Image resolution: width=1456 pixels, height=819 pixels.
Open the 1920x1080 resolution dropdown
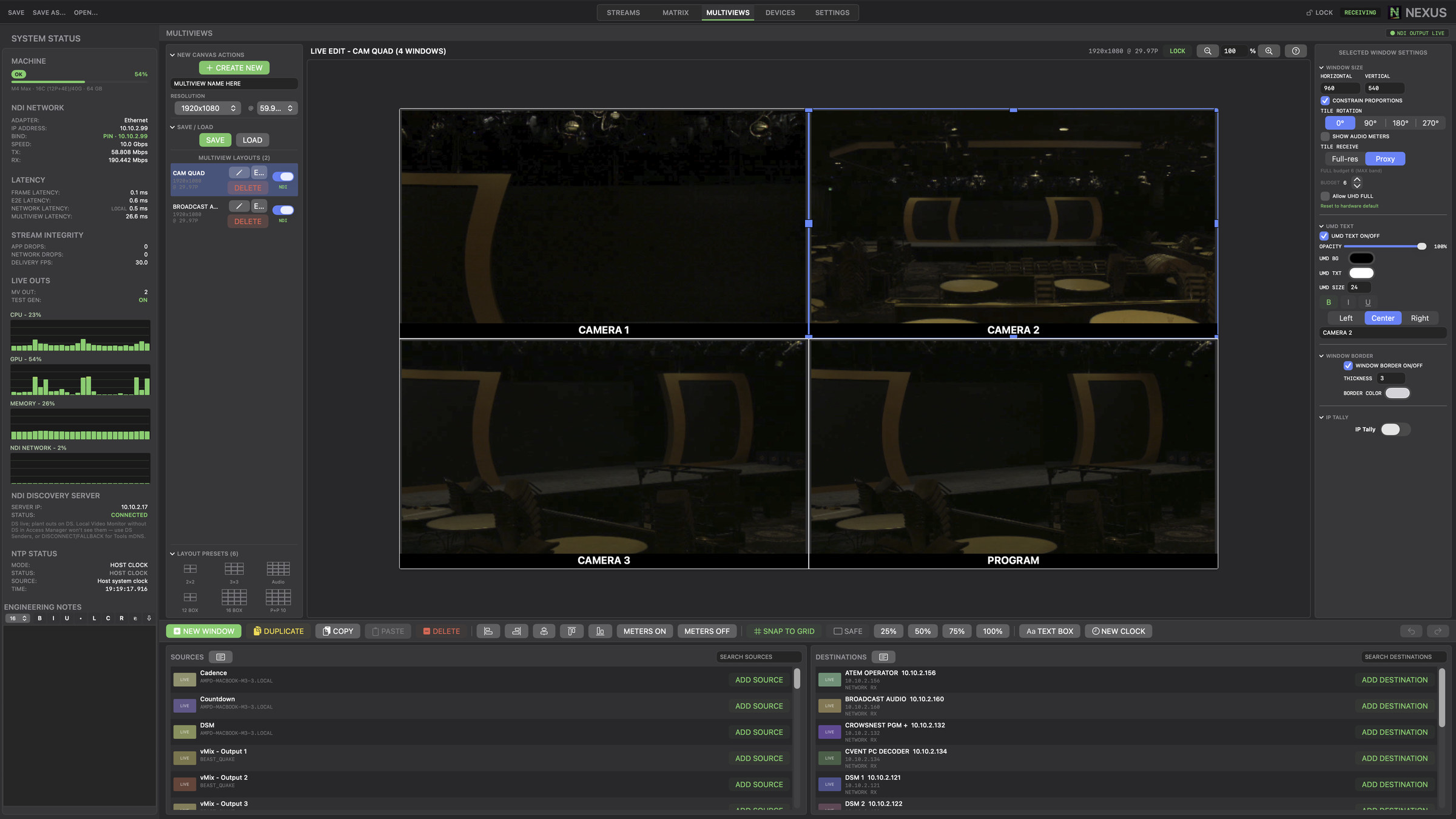point(207,108)
